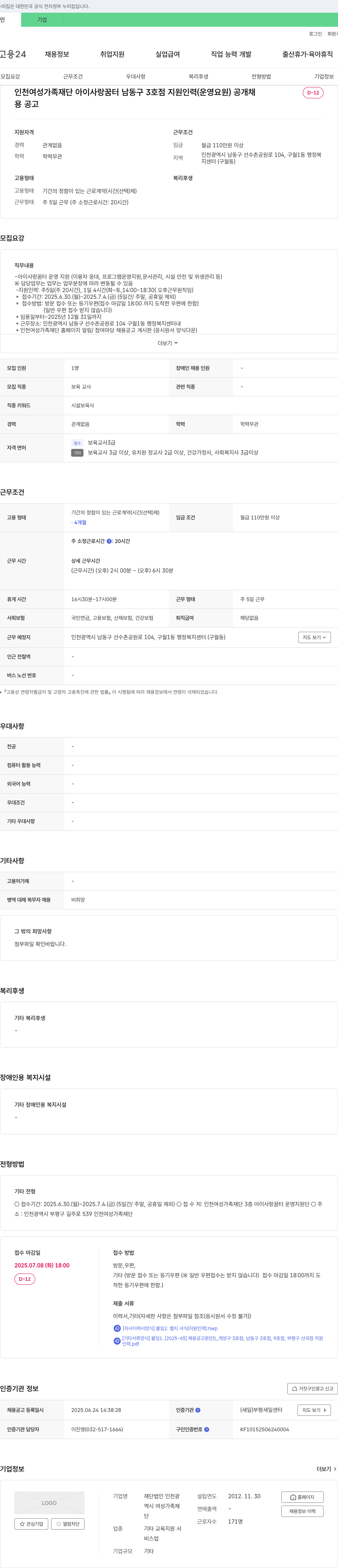
Task: Click the 비희망 military service value
Action: point(78,900)
